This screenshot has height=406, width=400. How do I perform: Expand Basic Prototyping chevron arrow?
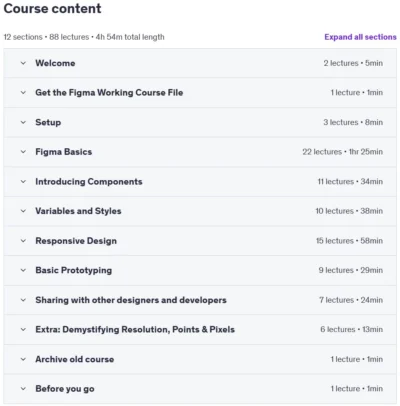[x=23, y=270]
